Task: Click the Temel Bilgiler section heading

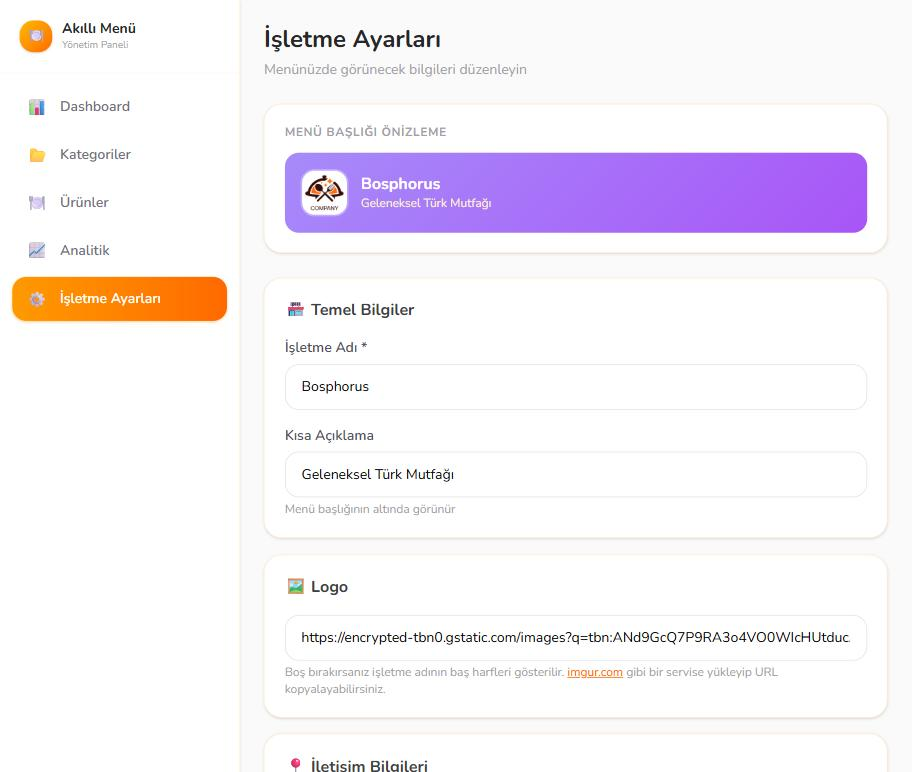Action: (x=362, y=309)
